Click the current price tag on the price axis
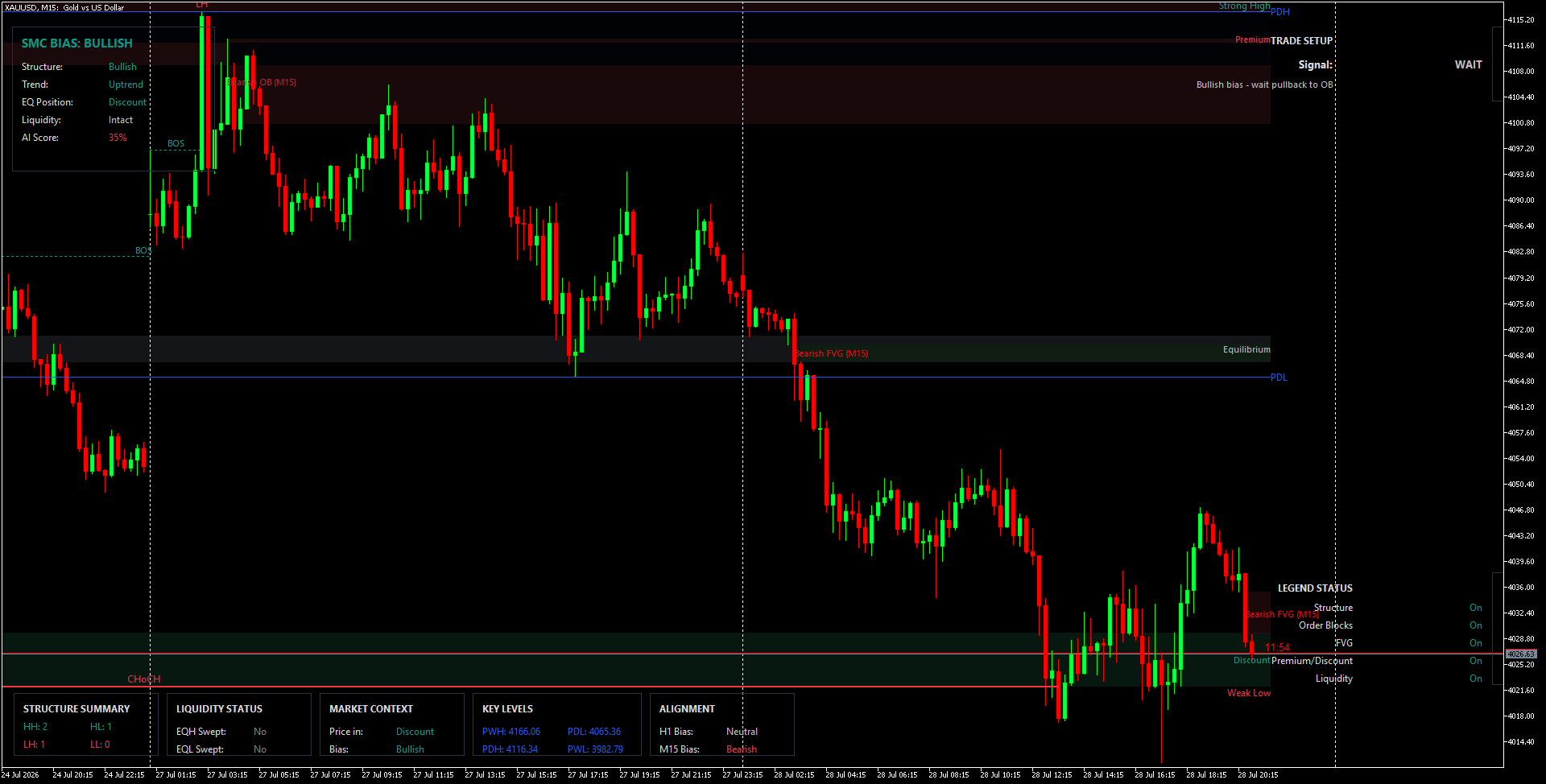1546x784 pixels. coord(1520,654)
